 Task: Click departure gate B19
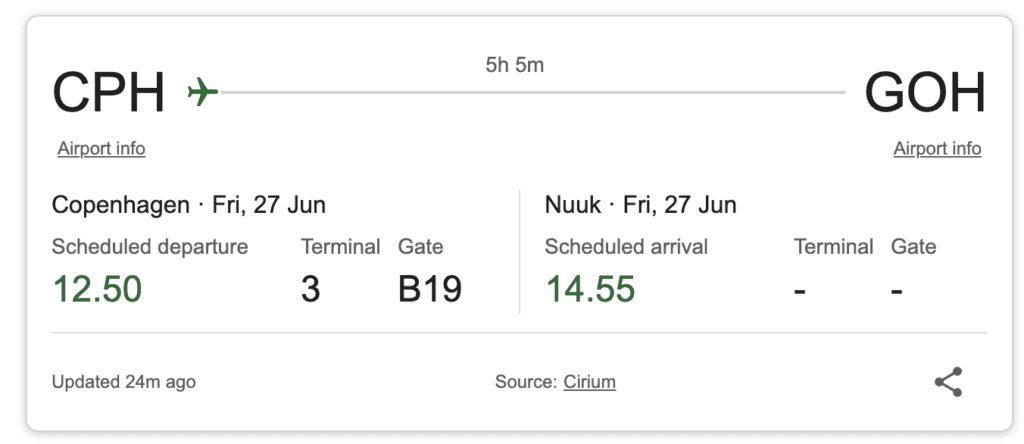(x=430, y=289)
